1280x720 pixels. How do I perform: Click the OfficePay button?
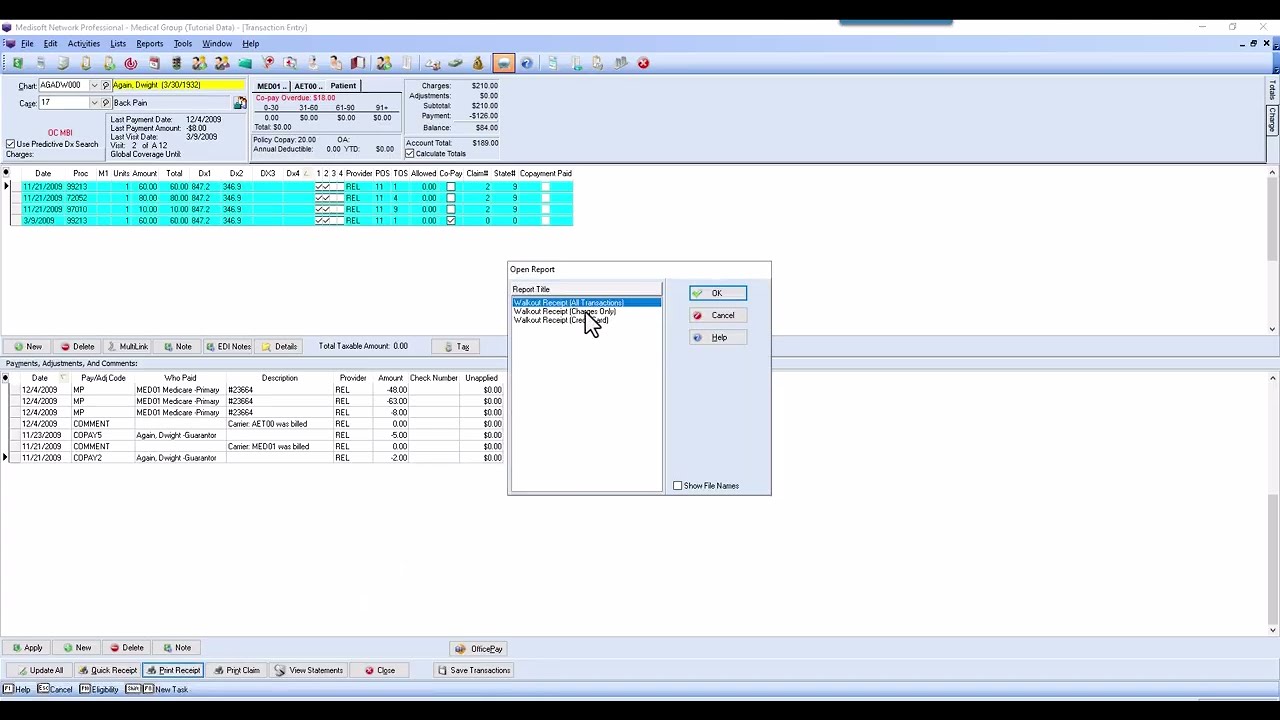[x=479, y=649]
